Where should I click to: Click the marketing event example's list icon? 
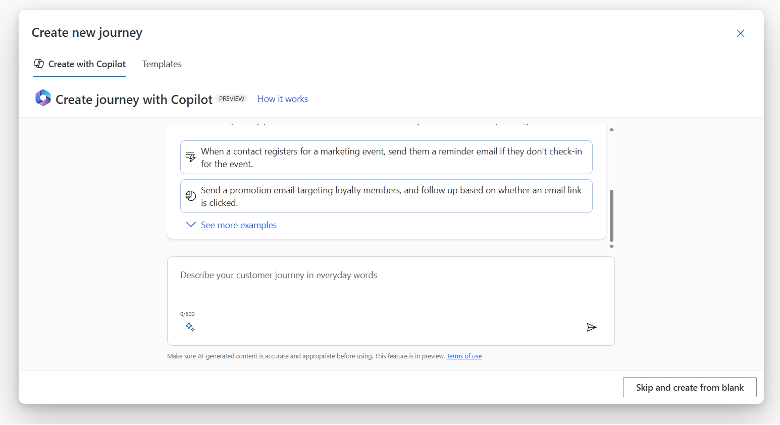(x=190, y=157)
